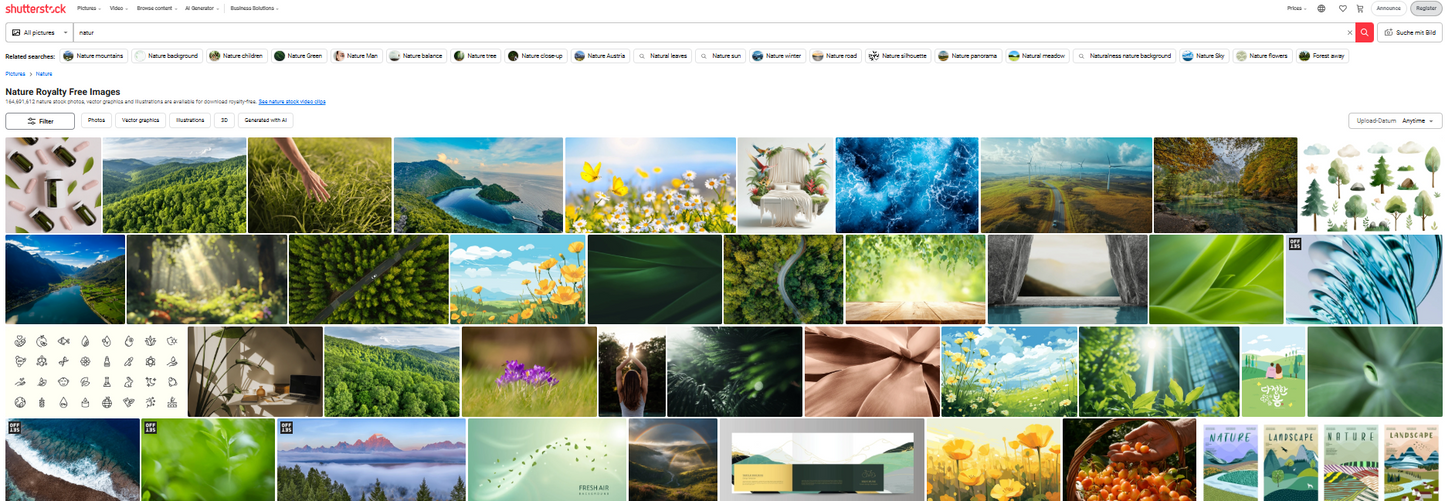Open the Filter panel with sliders icon
The width and height of the screenshot is (1445, 501).
[x=40, y=121]
